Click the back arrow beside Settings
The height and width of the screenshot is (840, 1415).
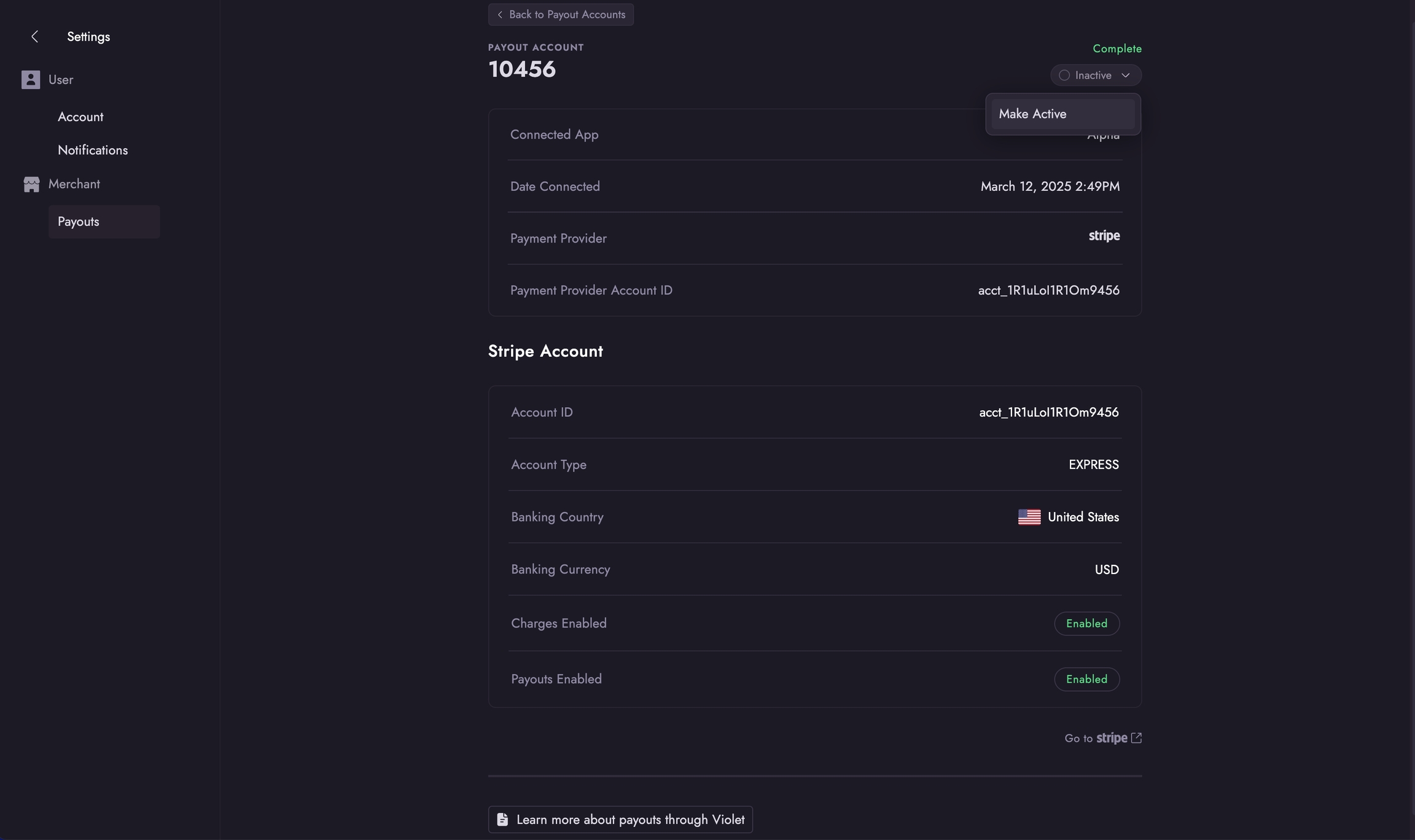click(x=35, y=37)
